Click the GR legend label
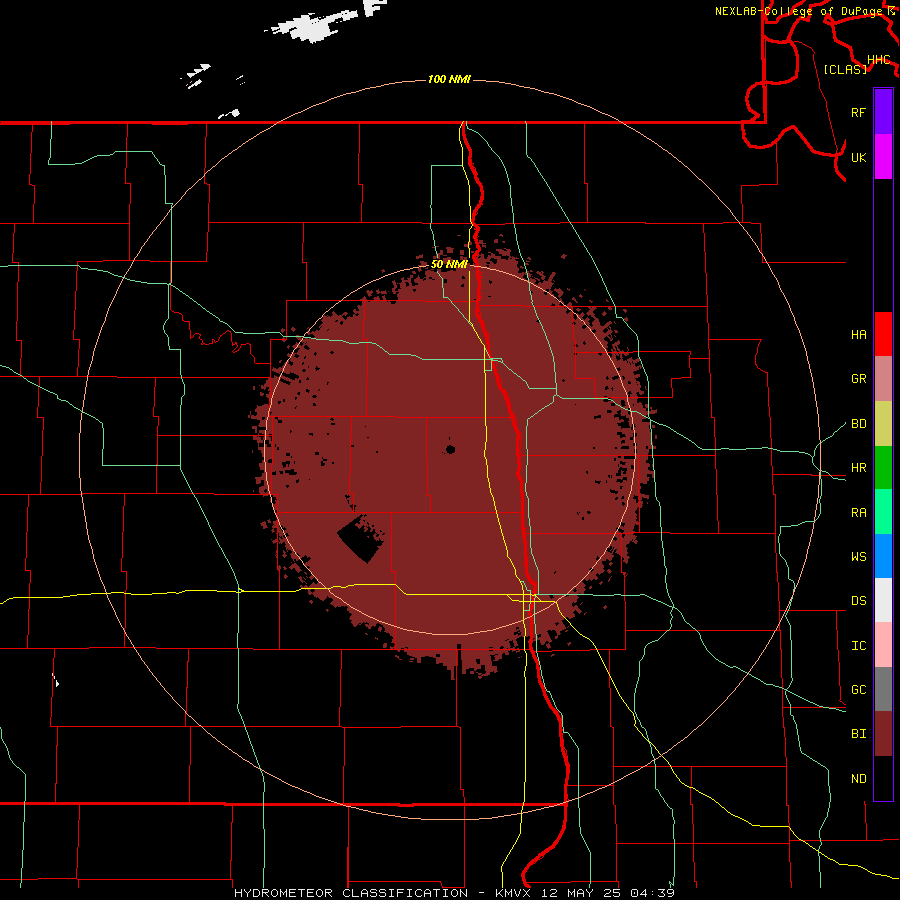The height and width of the screenshot is (900, 900). [859, 379]
